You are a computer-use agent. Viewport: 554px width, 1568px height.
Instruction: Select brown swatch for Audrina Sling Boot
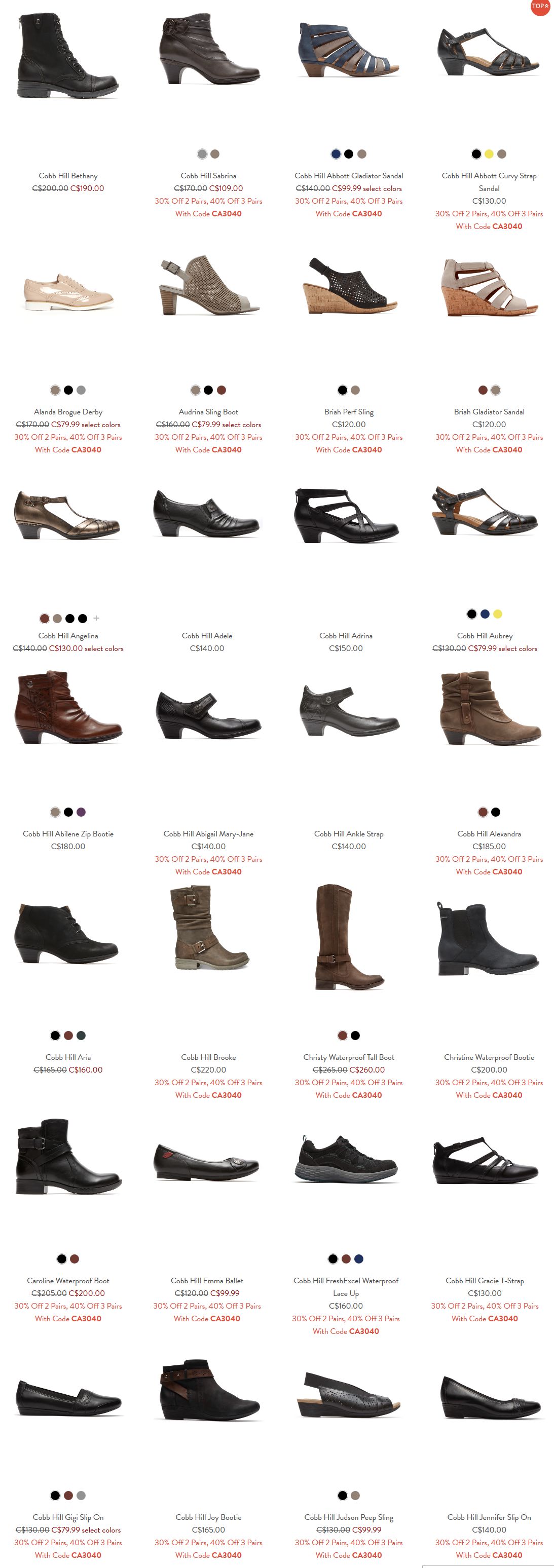[x=221, y=390]
